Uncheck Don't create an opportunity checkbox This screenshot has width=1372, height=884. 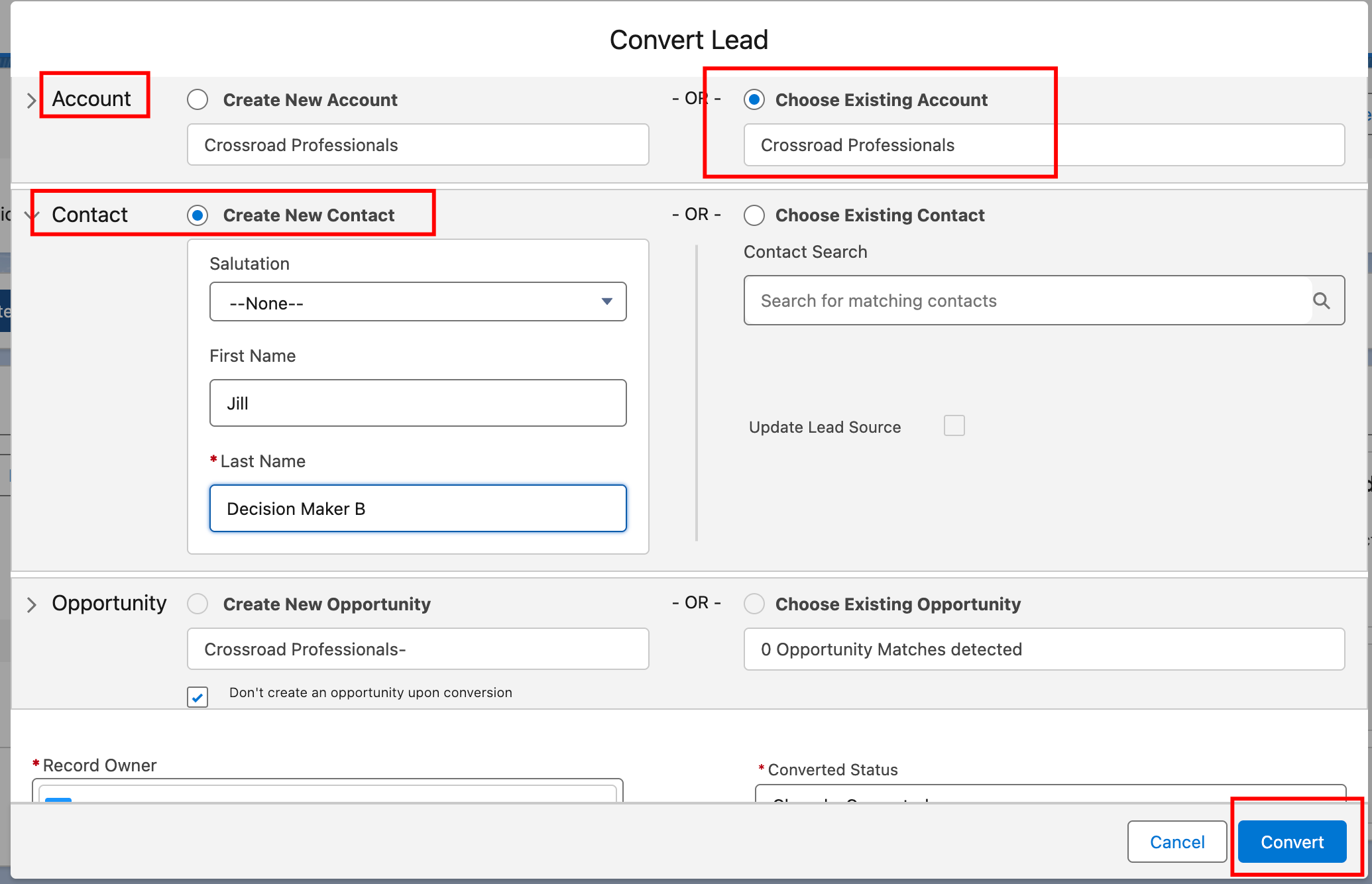pos(198,696)
